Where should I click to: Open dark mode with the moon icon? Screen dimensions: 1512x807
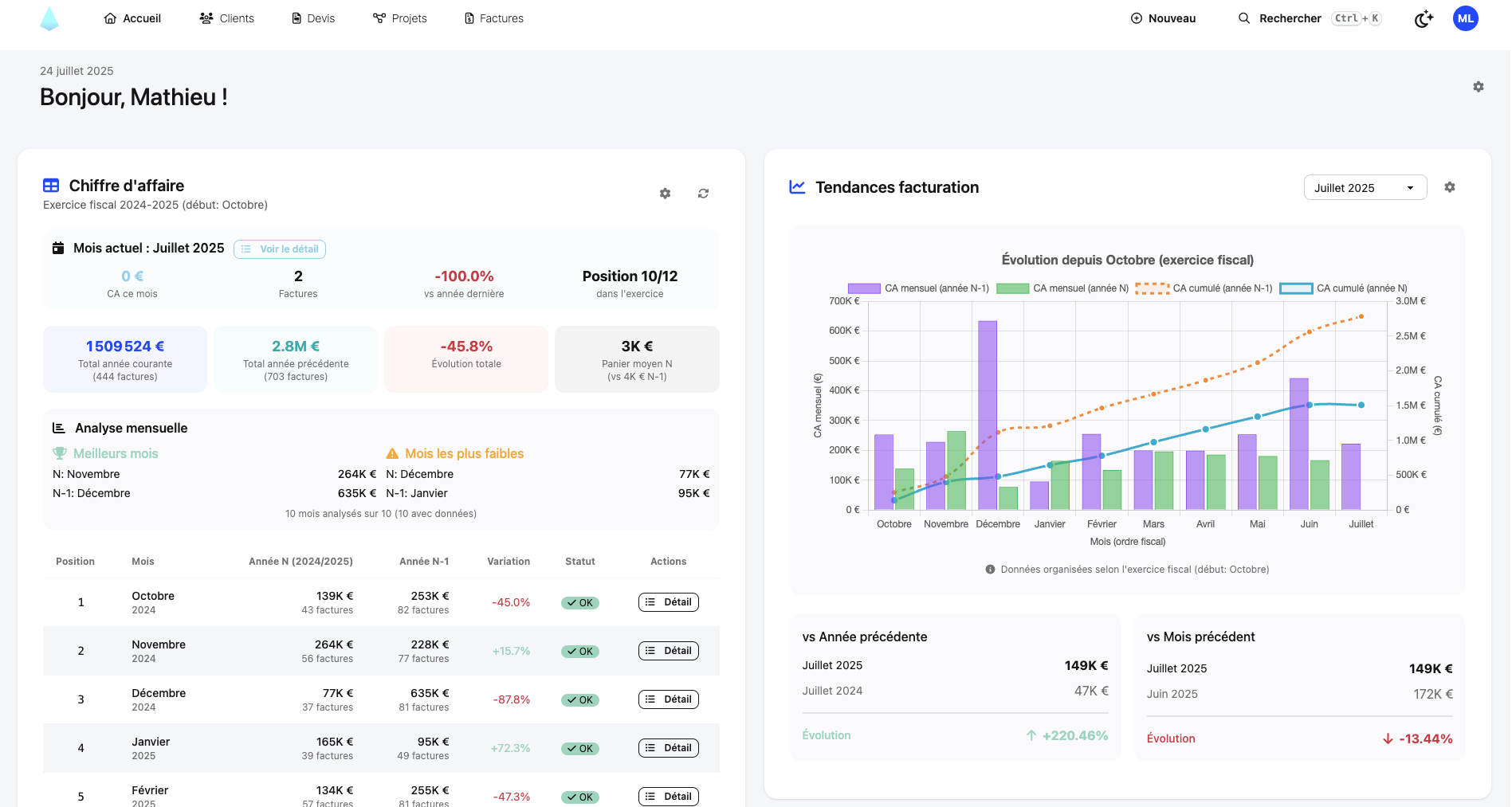point(1424,18)
